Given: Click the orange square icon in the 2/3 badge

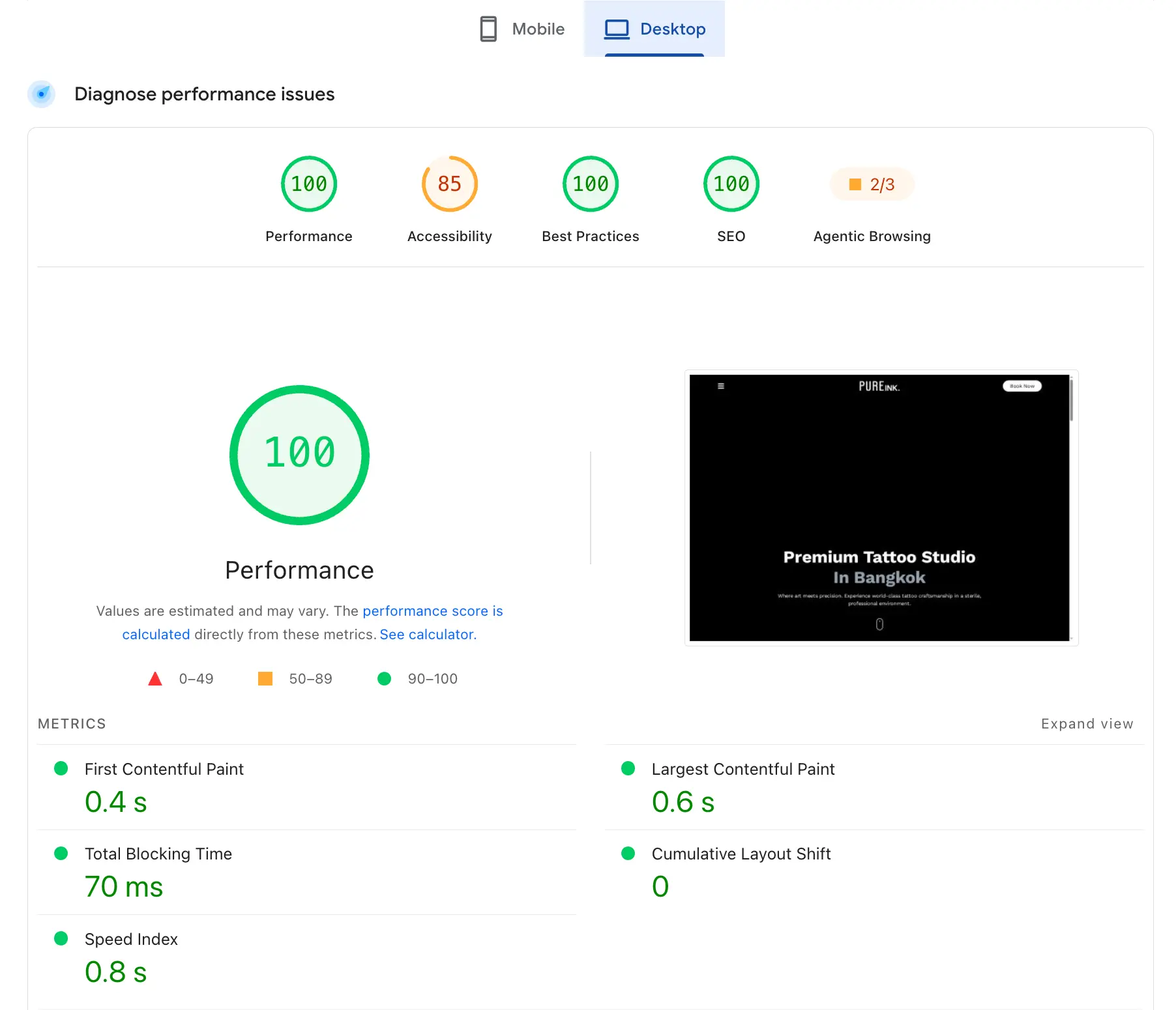Looking at the screenshot, I should 855,184.
